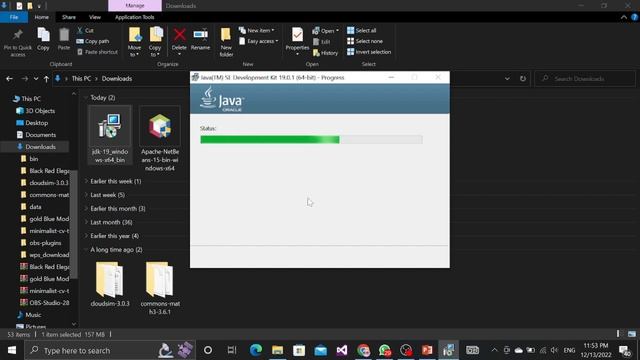Open Google Chrome from taskbar
Viewport: 640px width, 360px height.
(363, 350)
